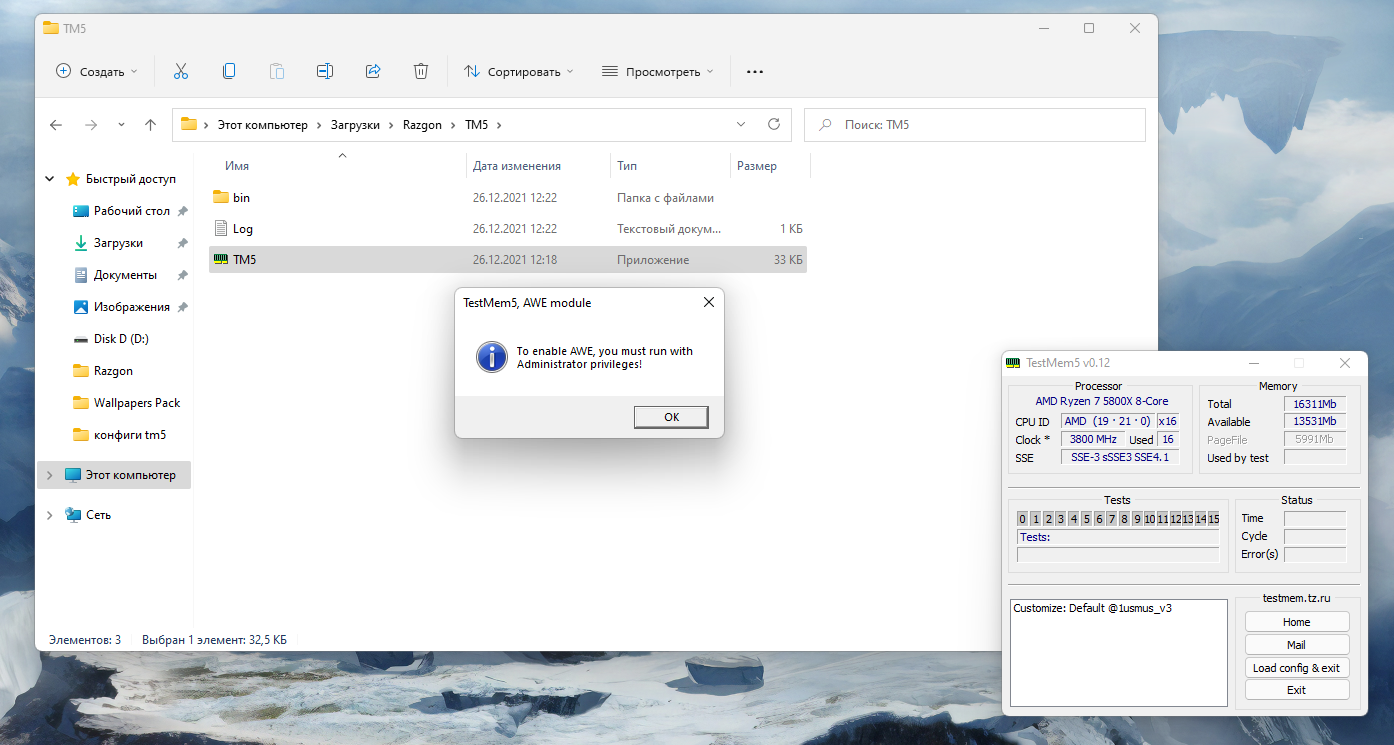1394x745 pixels.
Task: Select the bin folder icon in the file list
Action: (x=221, y=197)
